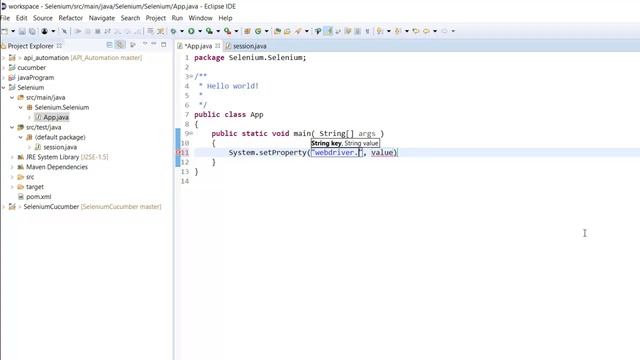Select the *App.java editor tab
Image resolution: width=640 pixels, height=360 pixels.
(x=198, y=46)
